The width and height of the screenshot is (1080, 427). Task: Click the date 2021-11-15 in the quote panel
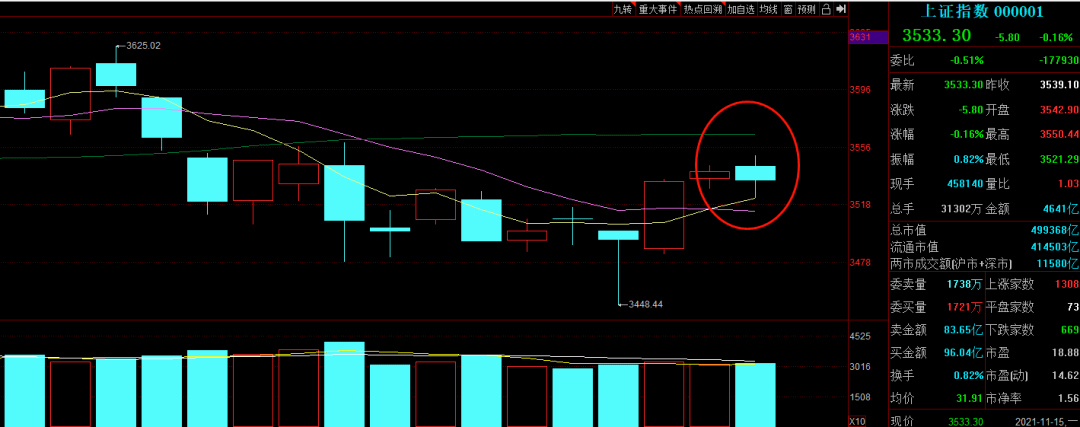pos(1042,421)
